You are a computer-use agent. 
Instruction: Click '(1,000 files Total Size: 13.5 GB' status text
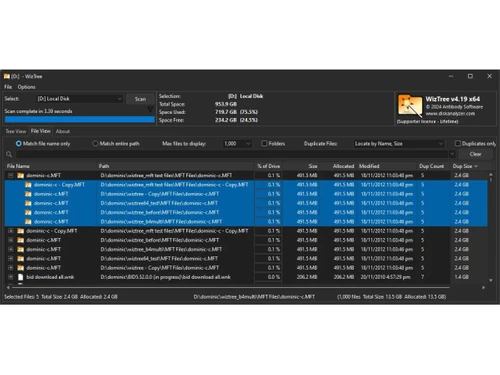coord(369,297)
